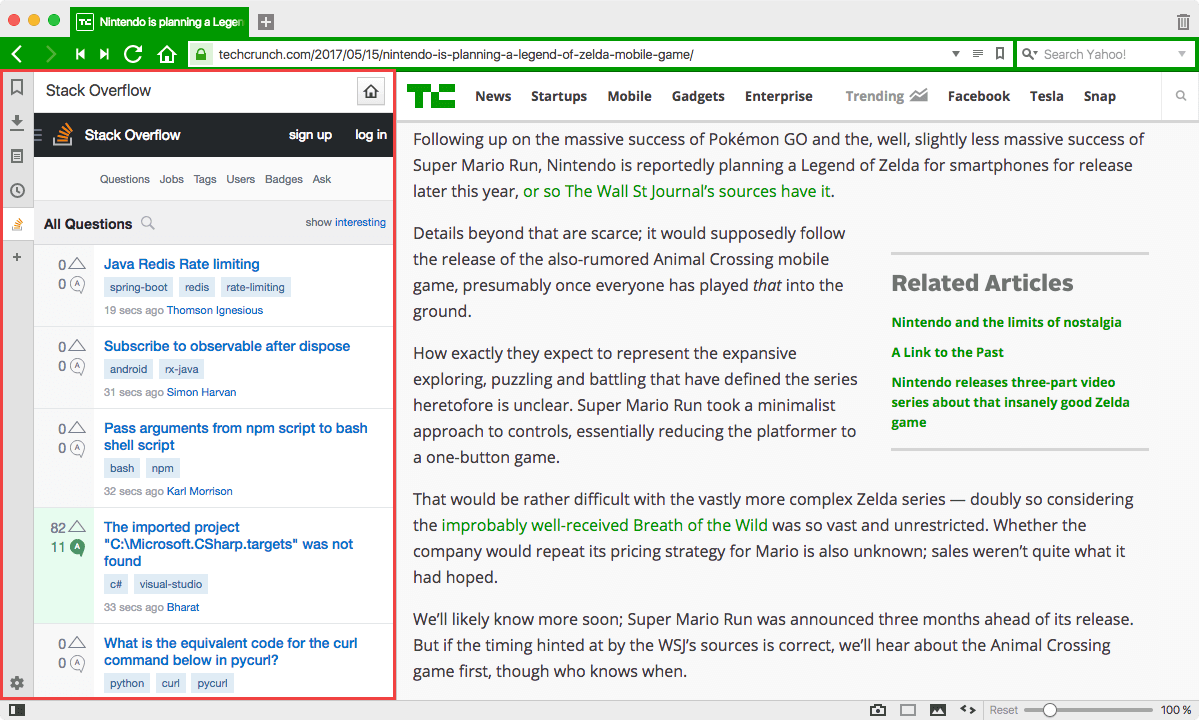Click log in in Stack Overflow panel
The image size is (1199, 720).
(371, 135)
